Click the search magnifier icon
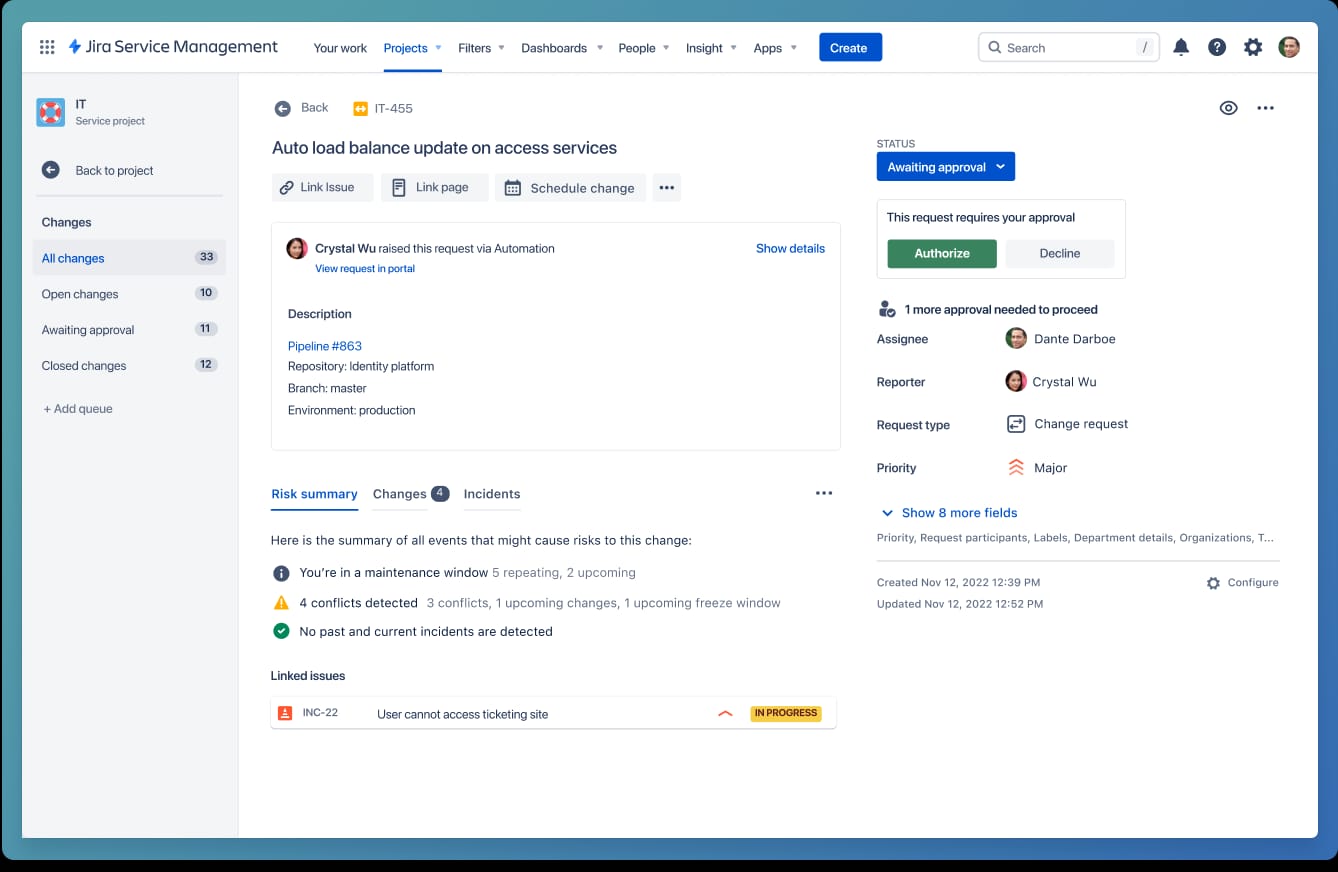Image resolution: width=1338 pixels, height=872 pixels. [995, 47]
